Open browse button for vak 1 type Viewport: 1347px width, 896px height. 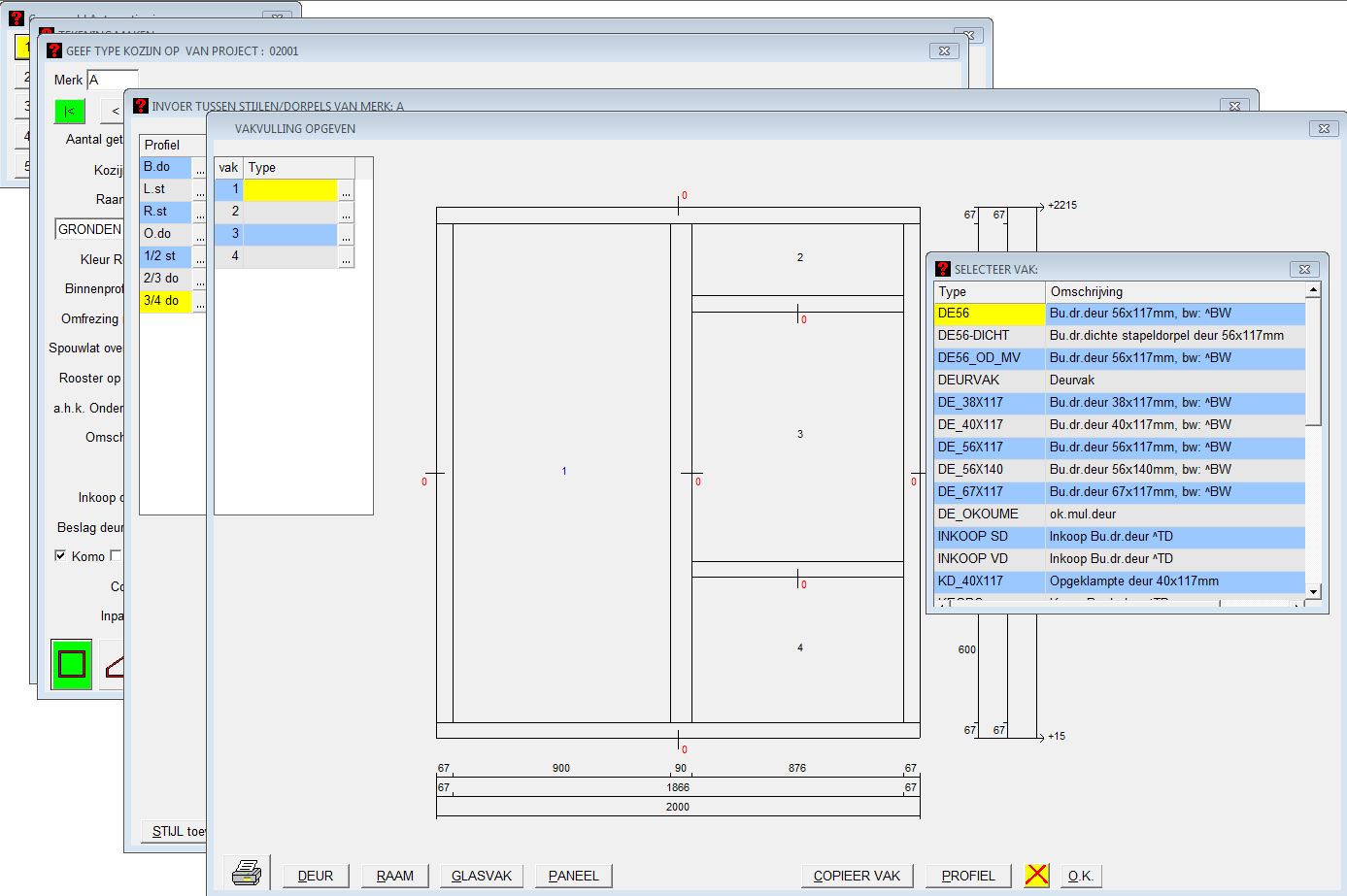[x=346, y=190]
